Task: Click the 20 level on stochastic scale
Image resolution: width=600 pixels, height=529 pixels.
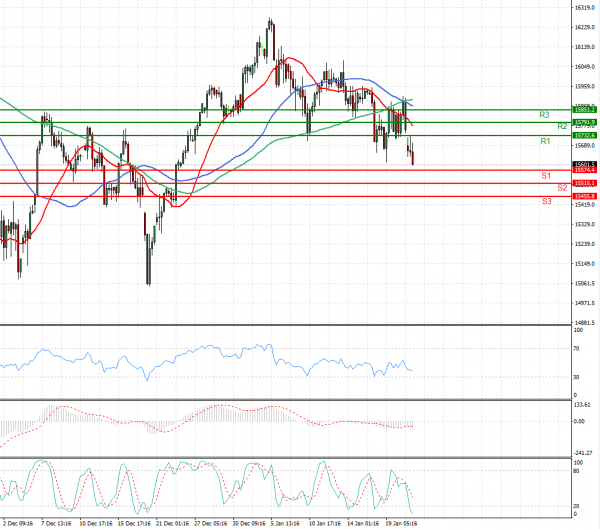Action: [x=577, y=506]
